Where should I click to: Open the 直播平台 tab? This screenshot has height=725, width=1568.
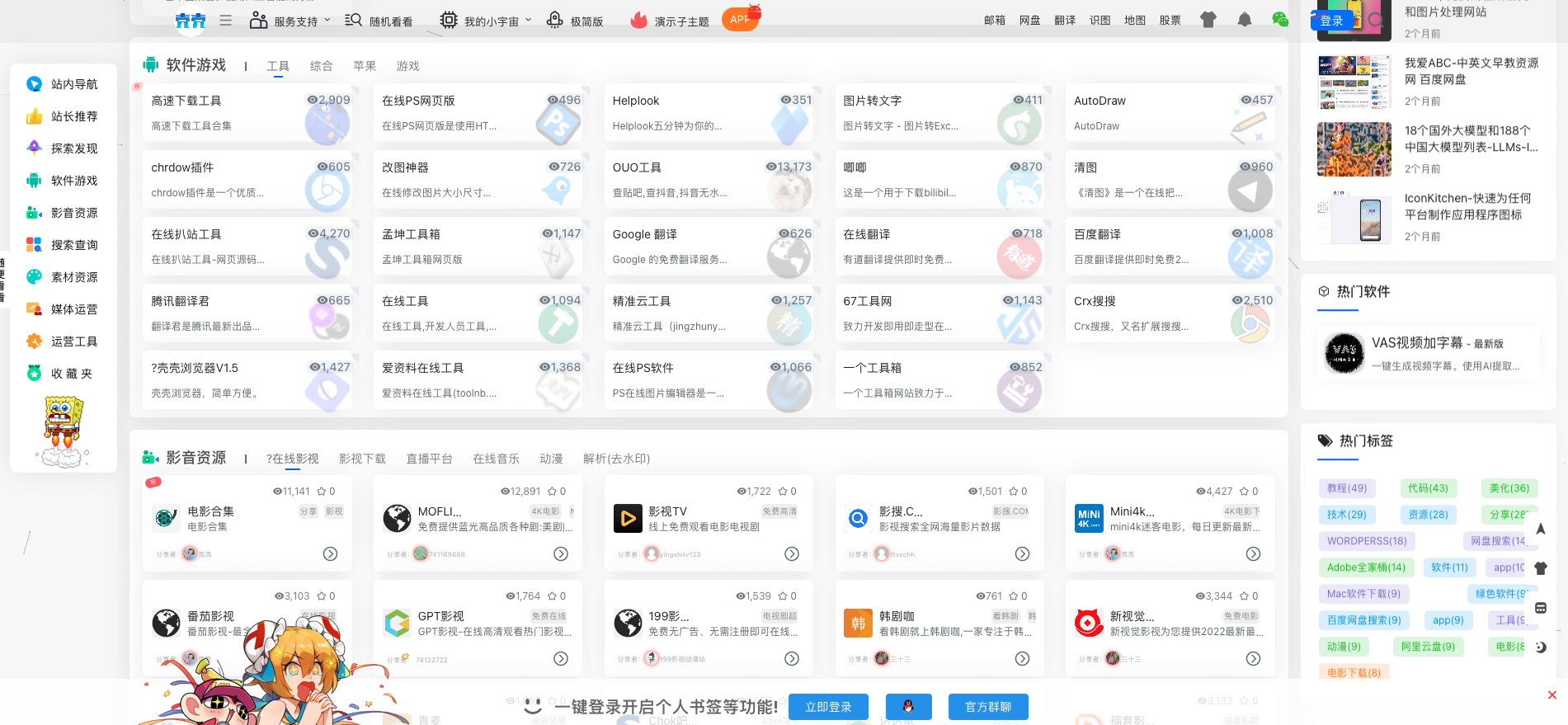[x=429, y=459]
